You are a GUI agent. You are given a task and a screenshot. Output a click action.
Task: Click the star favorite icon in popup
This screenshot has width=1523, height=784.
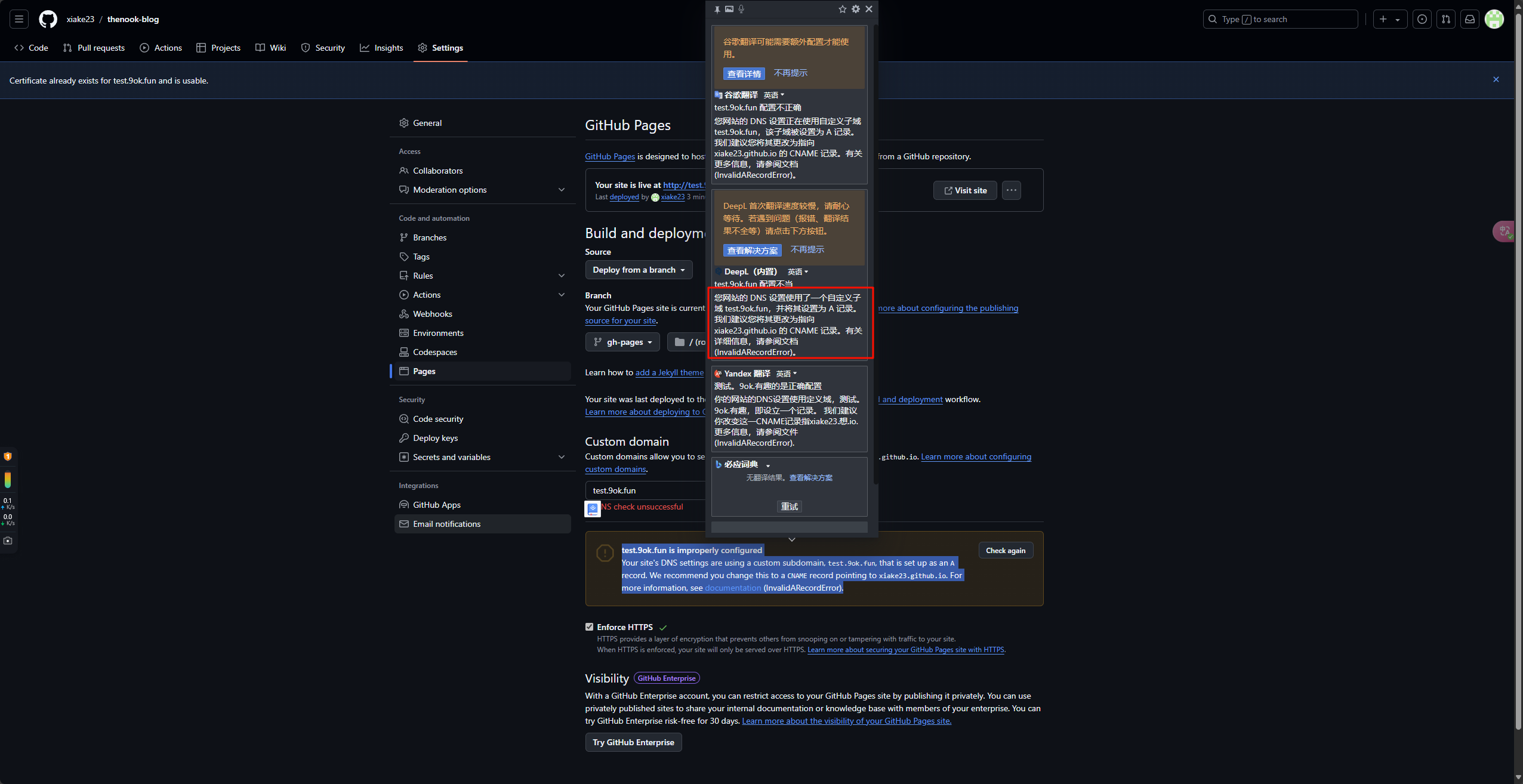pos(842,9)
